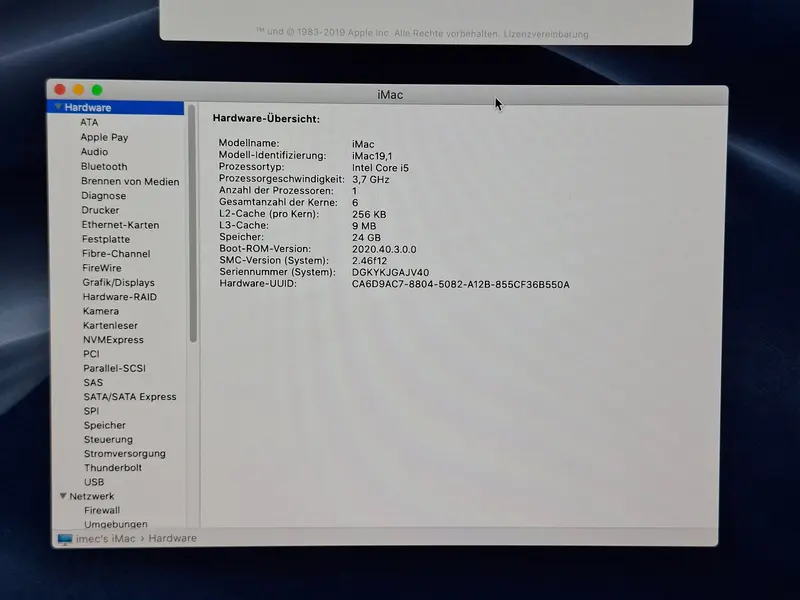Select Apple Pay in sidebar
Viewport: 800px width, 600px height.
[x=104, y=137]
